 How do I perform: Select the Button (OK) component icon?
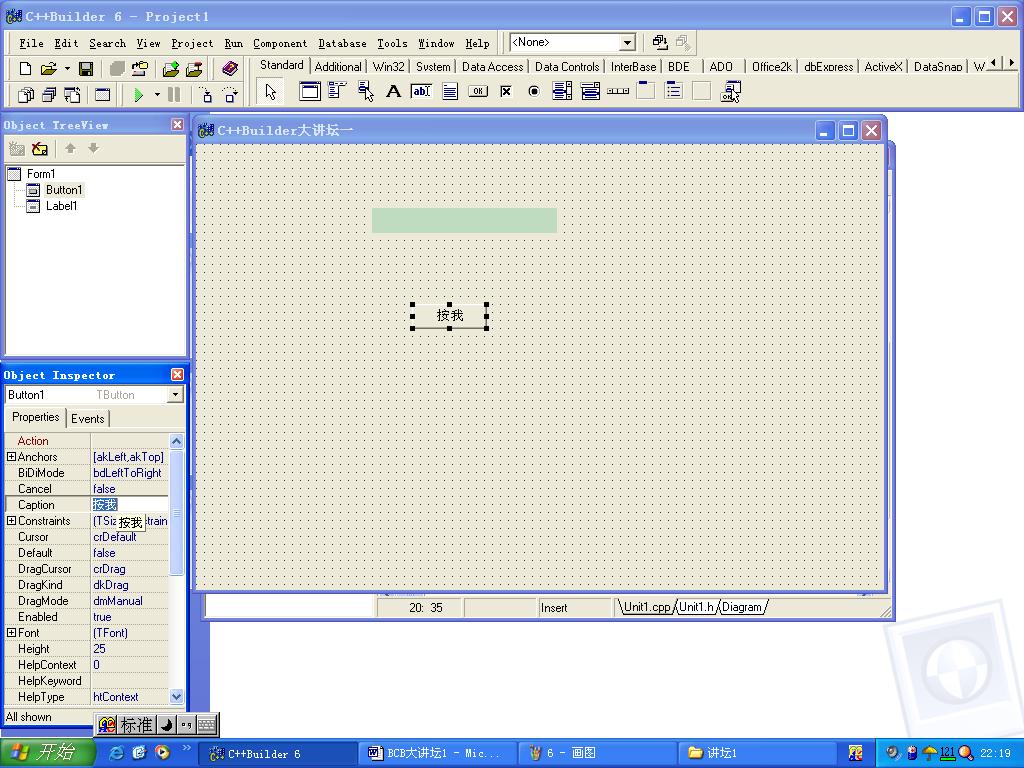click(477, 91)
